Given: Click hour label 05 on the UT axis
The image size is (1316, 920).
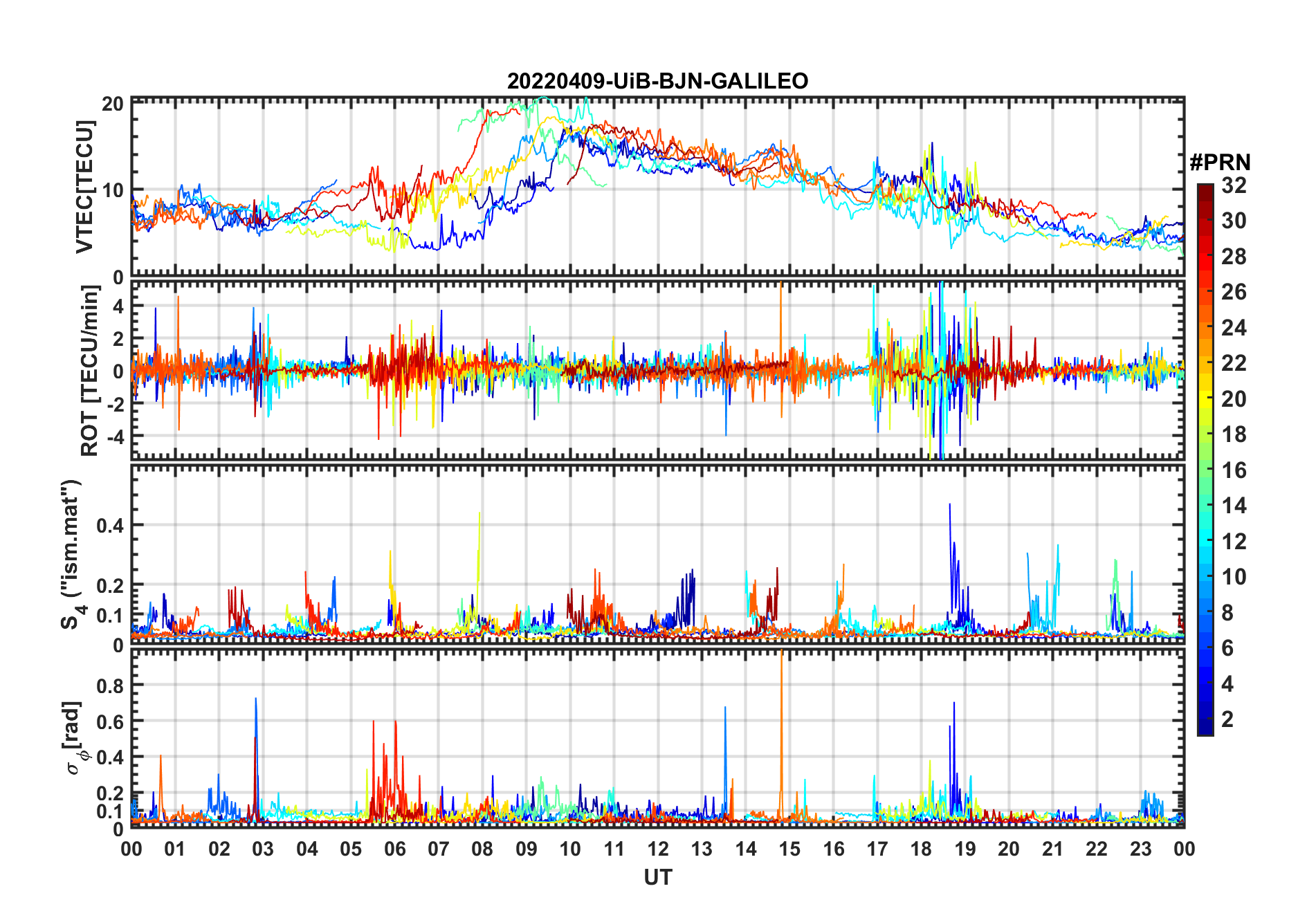Looking at the screenshot, I should click(x=351, y=849).
